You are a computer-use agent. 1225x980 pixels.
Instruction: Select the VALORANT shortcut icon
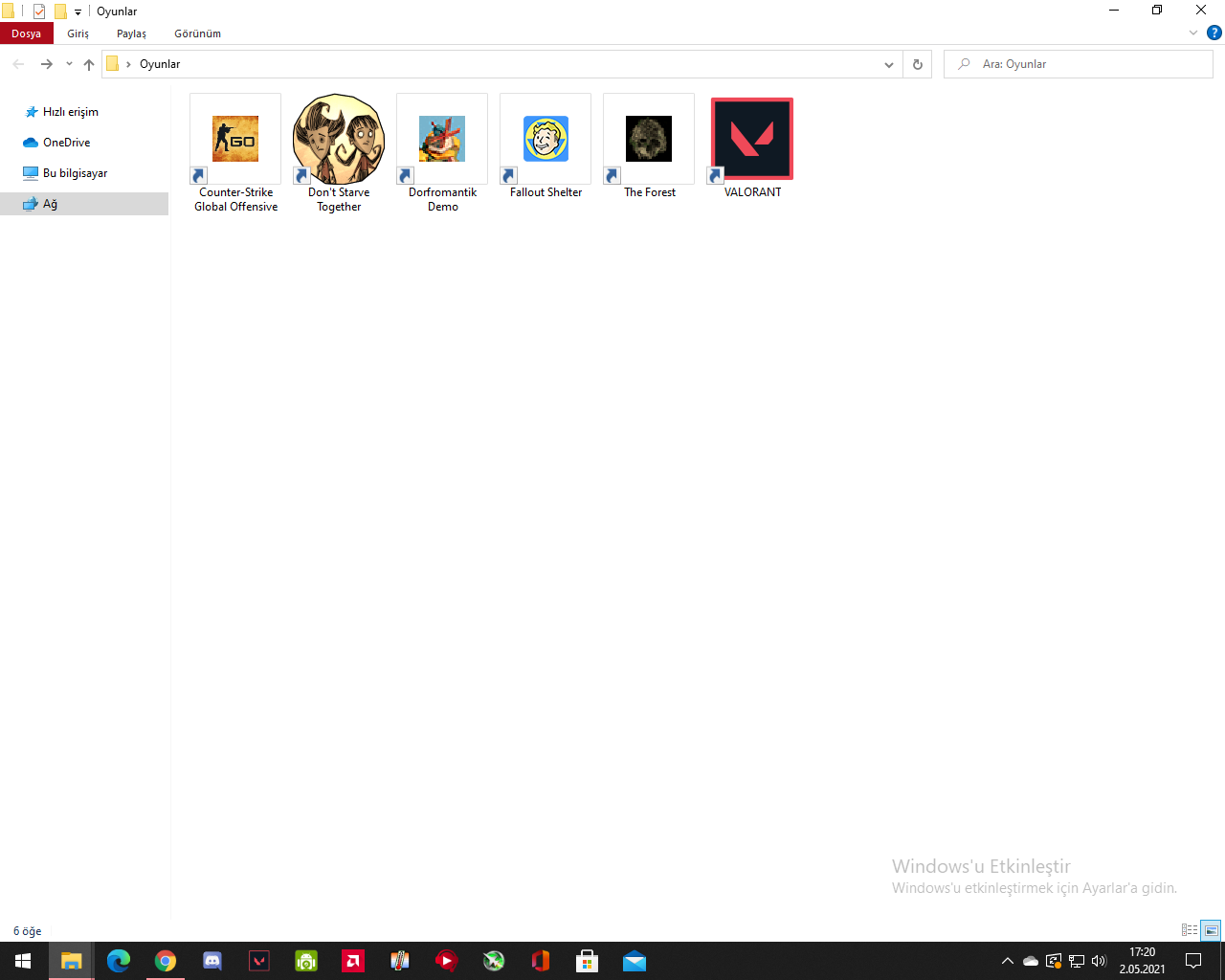[x=752, y=139]
